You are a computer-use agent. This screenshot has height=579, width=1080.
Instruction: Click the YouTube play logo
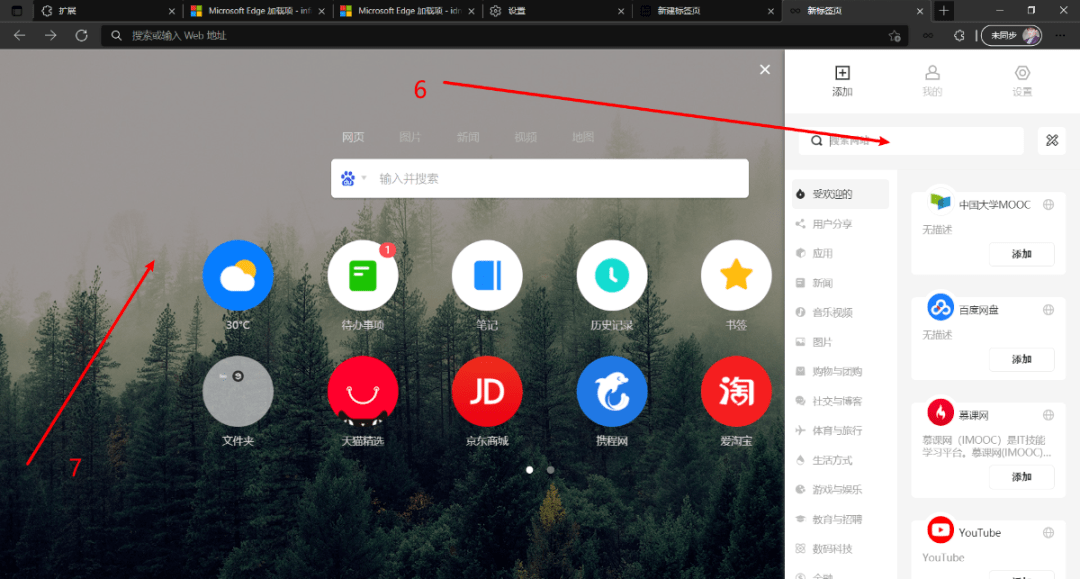tap(940, 529)
